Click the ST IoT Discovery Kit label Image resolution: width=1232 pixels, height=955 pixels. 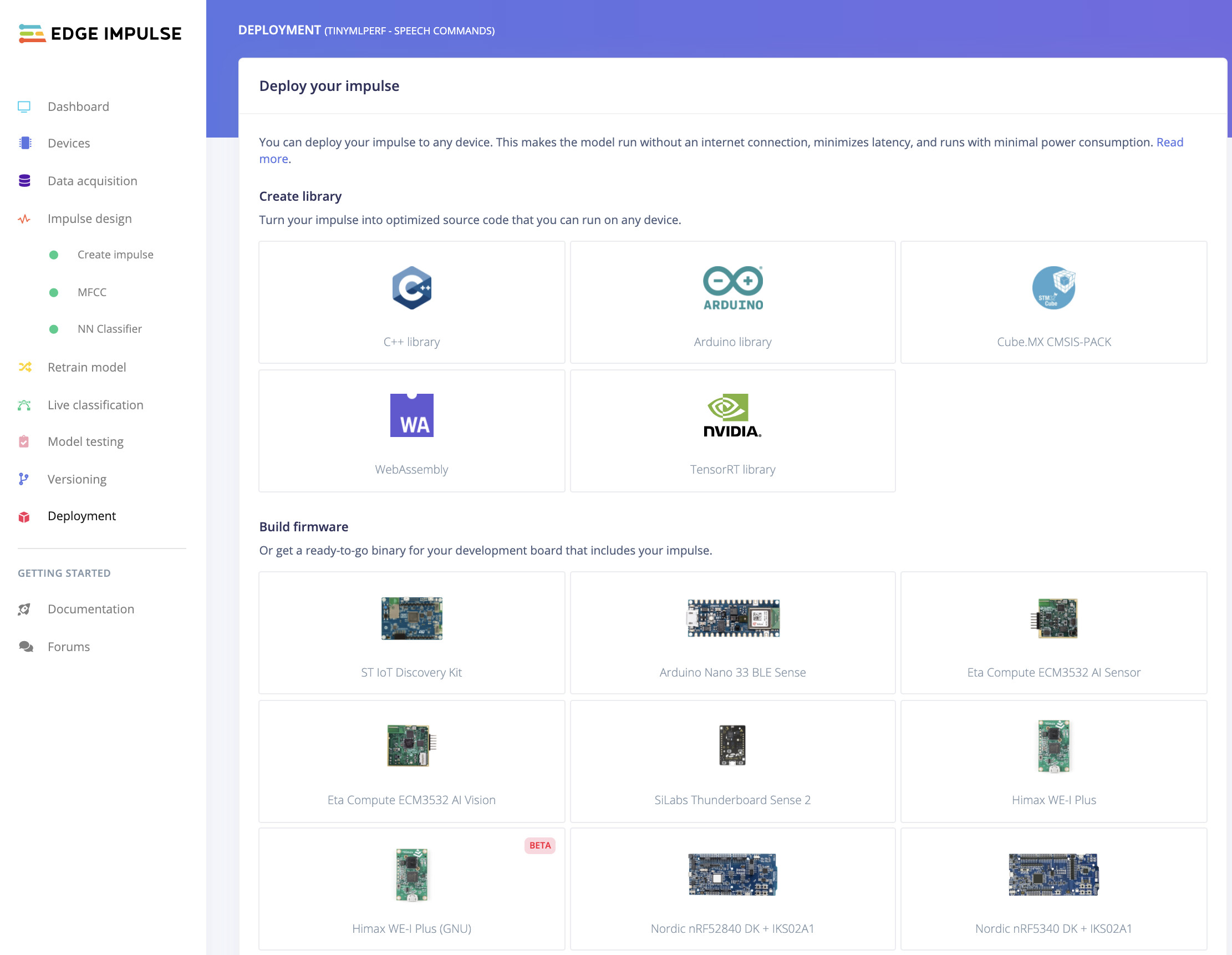point(412,673)
